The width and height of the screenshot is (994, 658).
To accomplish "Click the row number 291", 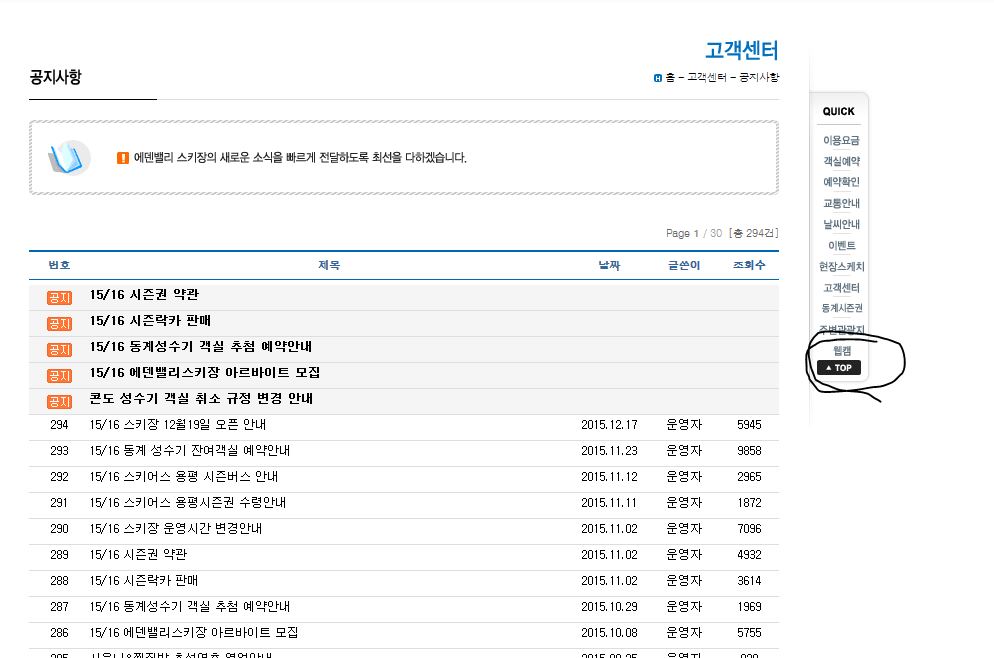I will (x=59, y=503).
